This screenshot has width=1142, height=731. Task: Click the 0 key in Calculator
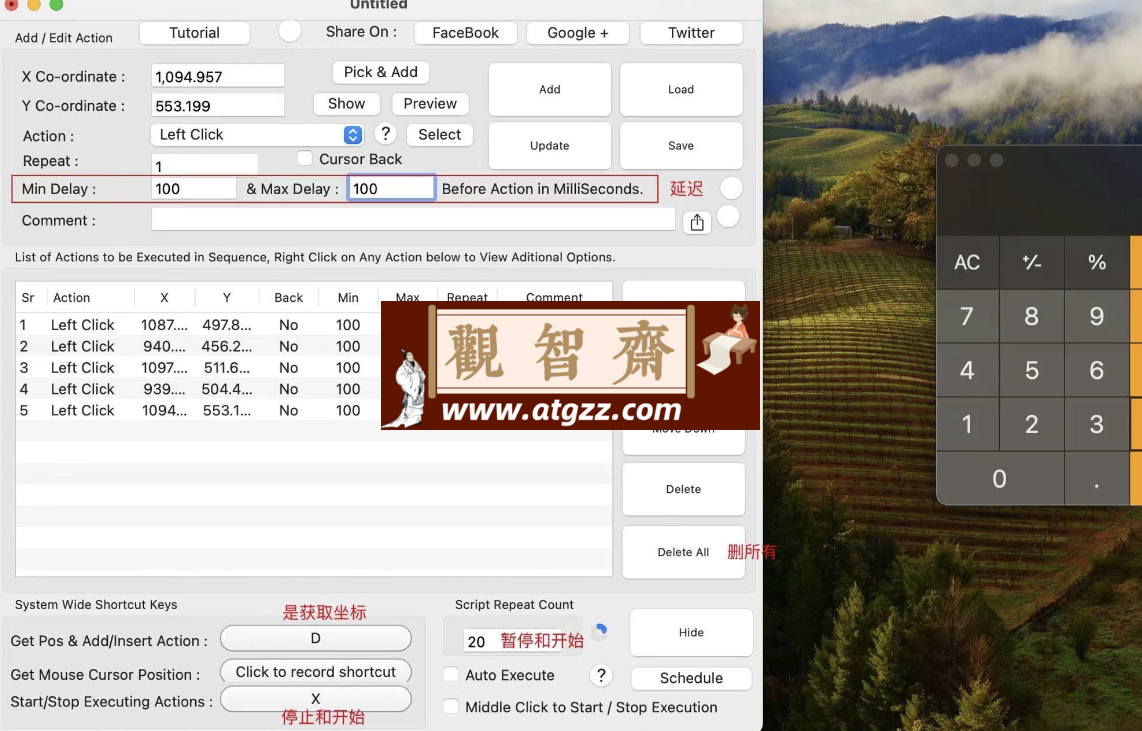[x=999, y=478]
